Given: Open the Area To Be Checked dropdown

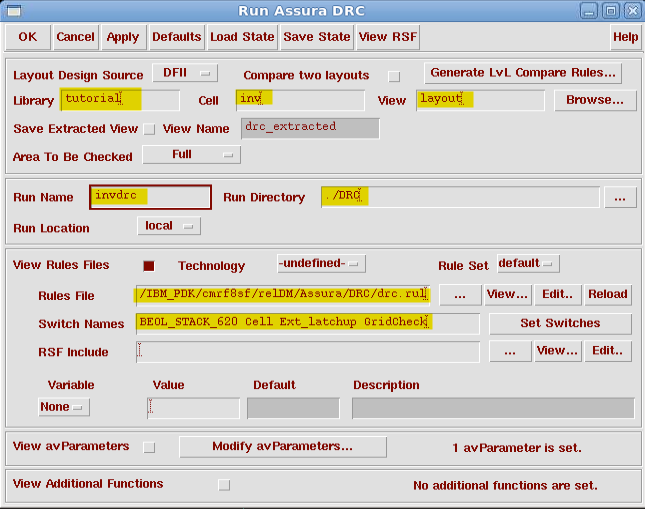Looking at the screenshot, I should click(x=191, y=155).
